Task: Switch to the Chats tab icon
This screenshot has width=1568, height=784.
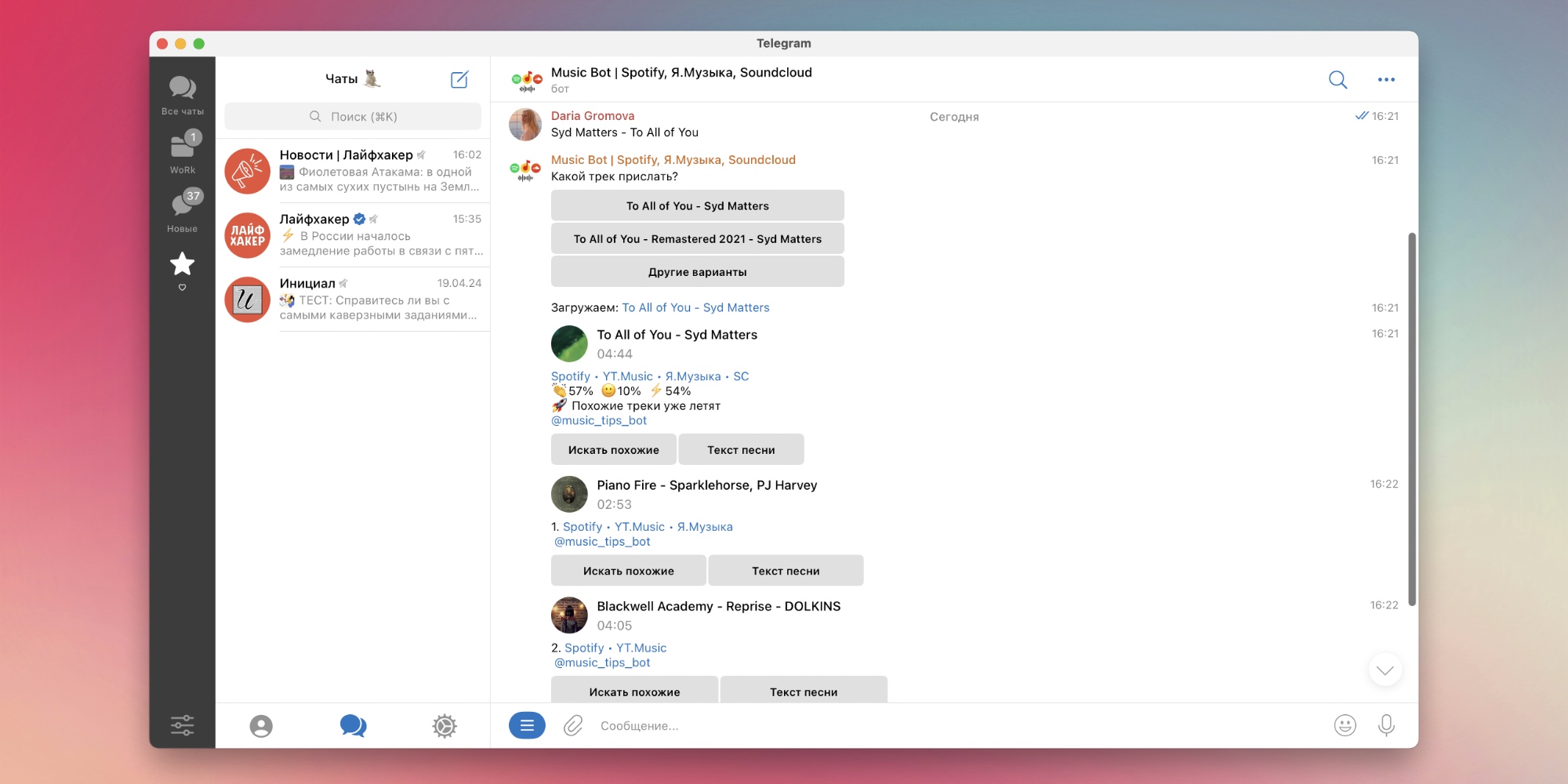Action: tap(353, 726)
